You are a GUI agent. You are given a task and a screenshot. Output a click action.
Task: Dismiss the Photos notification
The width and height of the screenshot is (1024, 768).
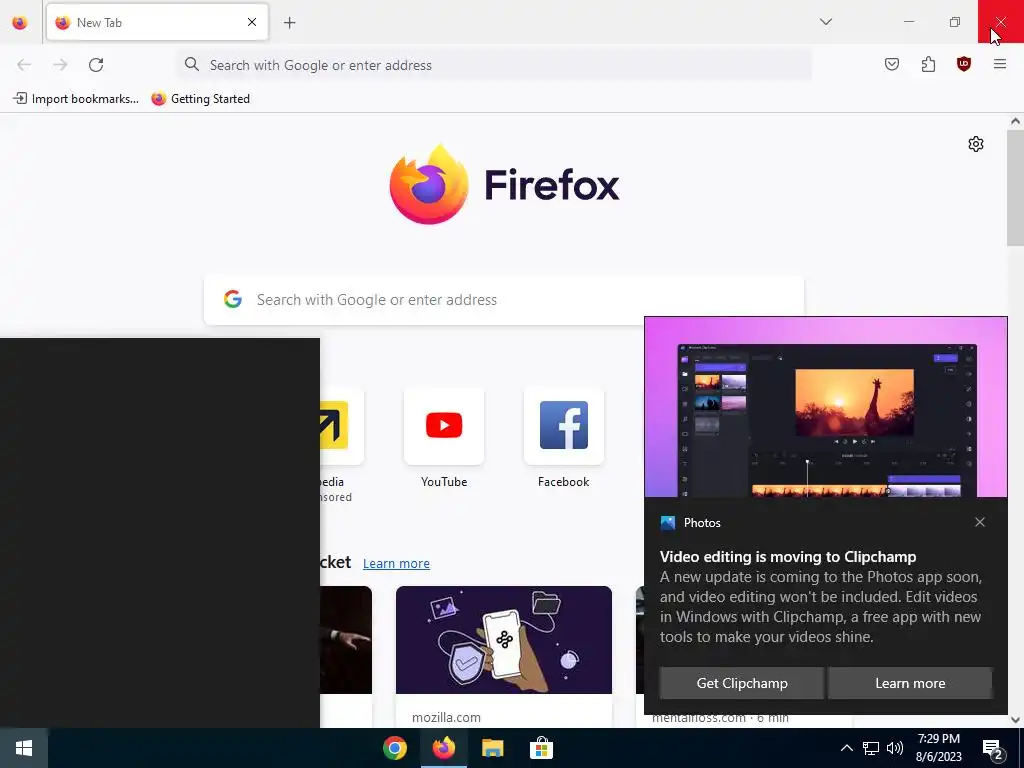(980, 522)
